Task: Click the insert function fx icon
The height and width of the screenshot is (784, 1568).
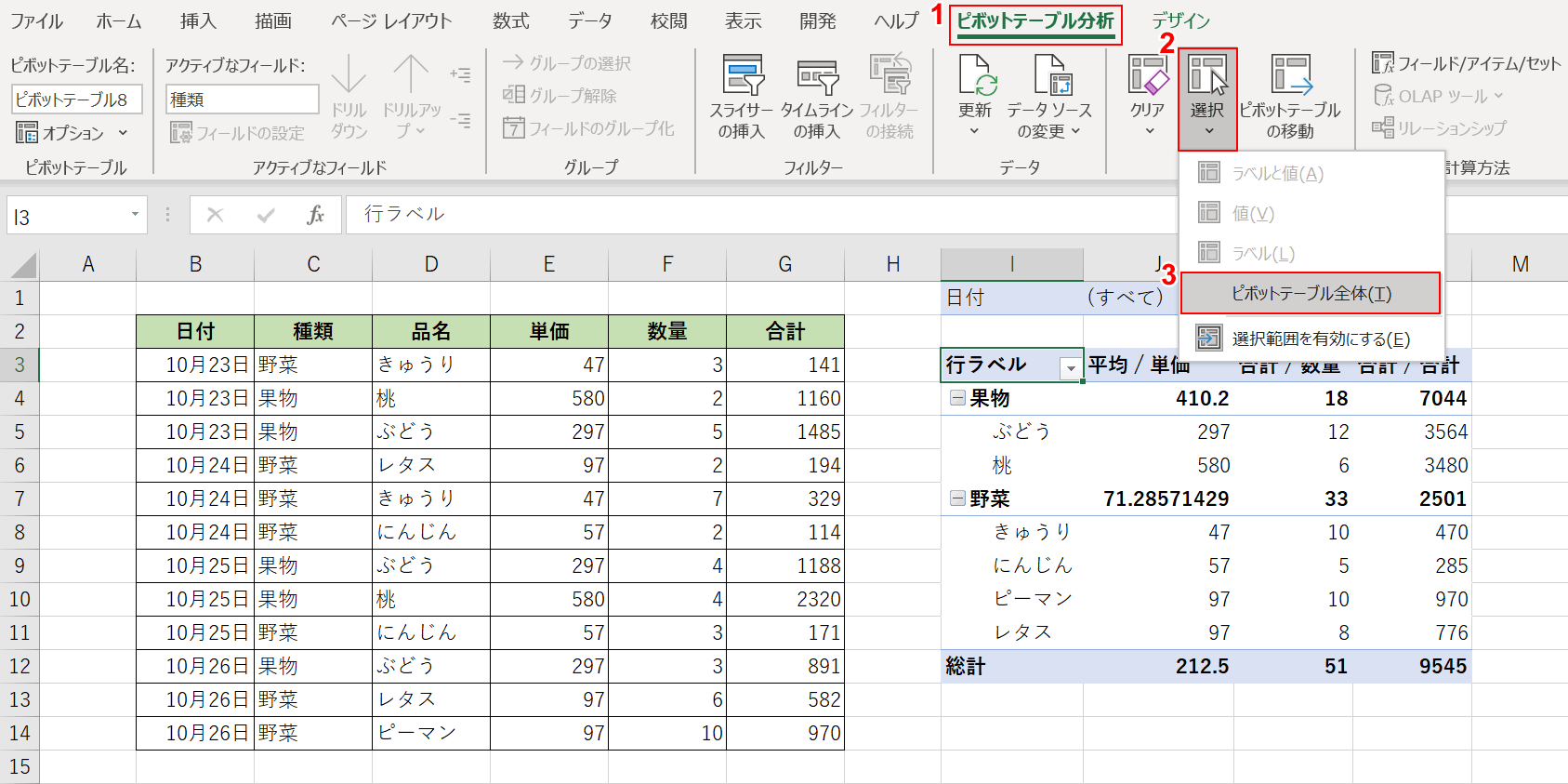Action: click(315, 215)
